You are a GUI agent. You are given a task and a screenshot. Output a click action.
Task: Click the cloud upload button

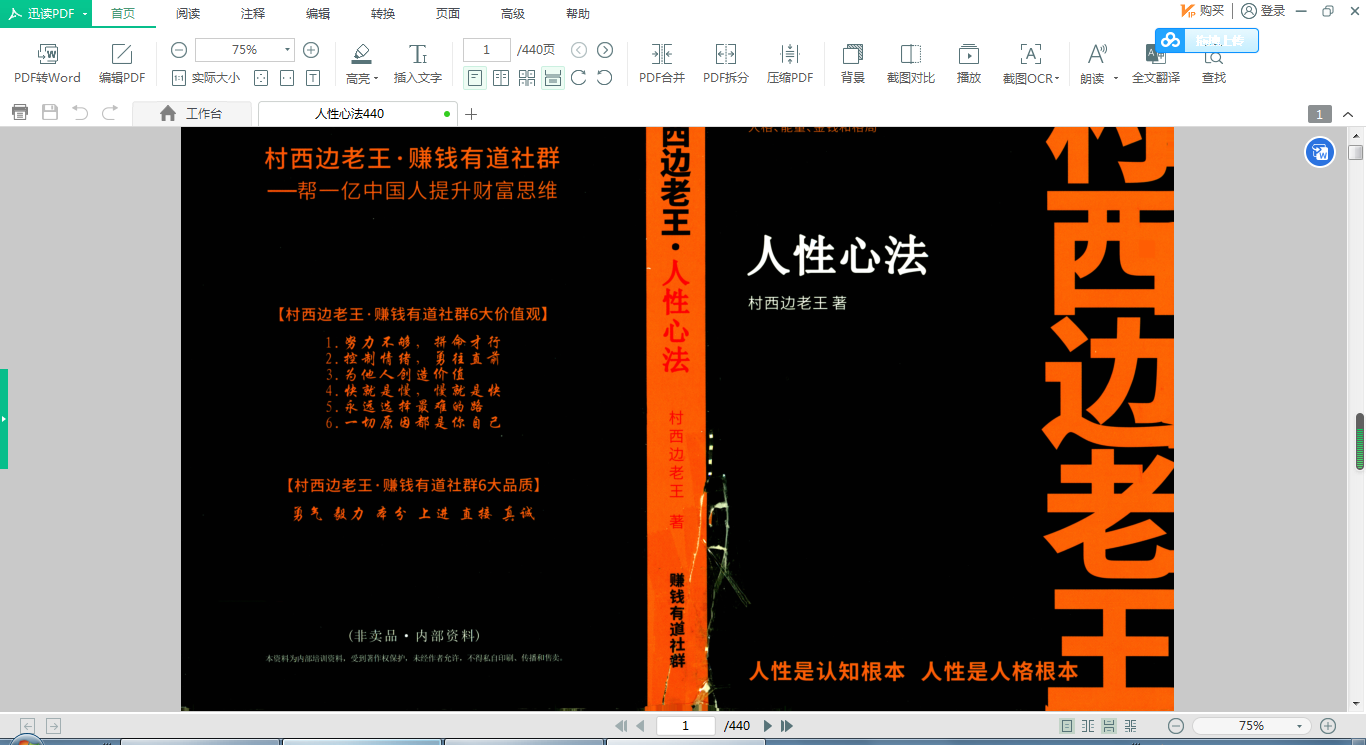pos(1207,40)
